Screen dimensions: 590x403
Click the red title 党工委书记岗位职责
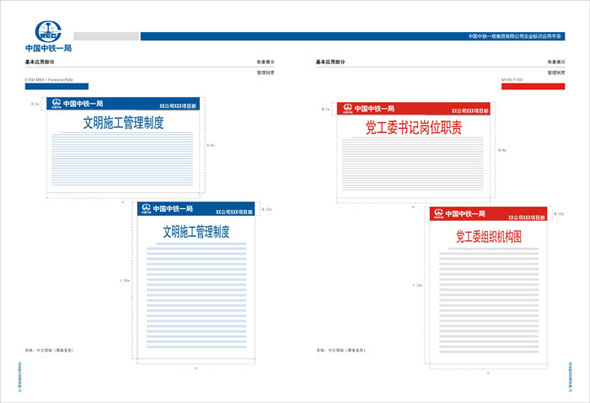pyautogui.click(x=414, y=128)
